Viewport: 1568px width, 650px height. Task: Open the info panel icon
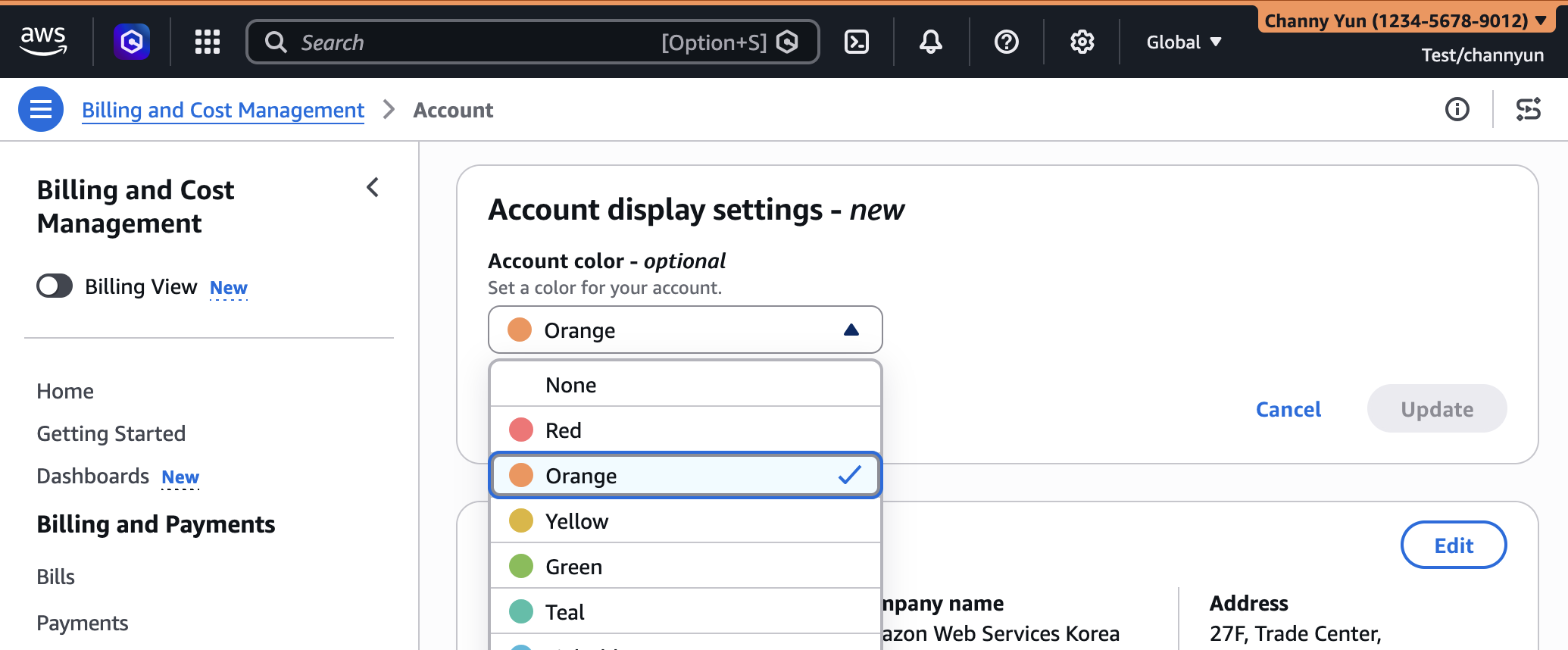click(x=1457, y=110)
